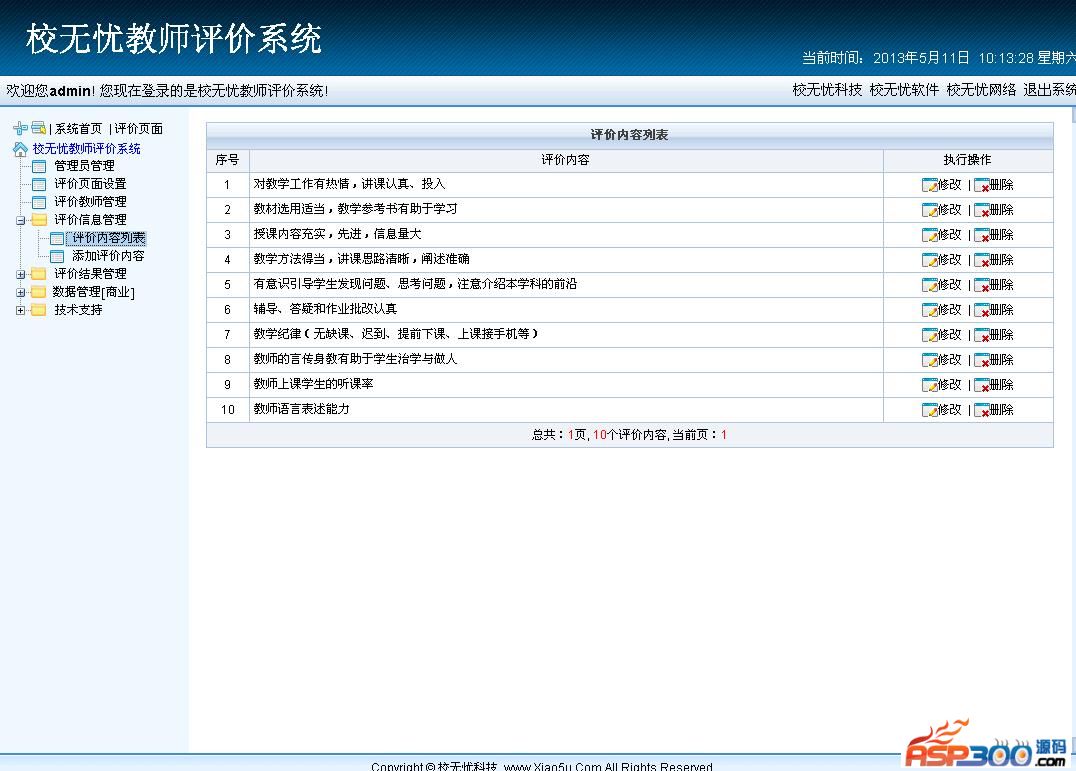Open 评价教师管理 in the sidebar tree
The height and width of the screenshot is (771, 1076).
click(x=90, y=202)
